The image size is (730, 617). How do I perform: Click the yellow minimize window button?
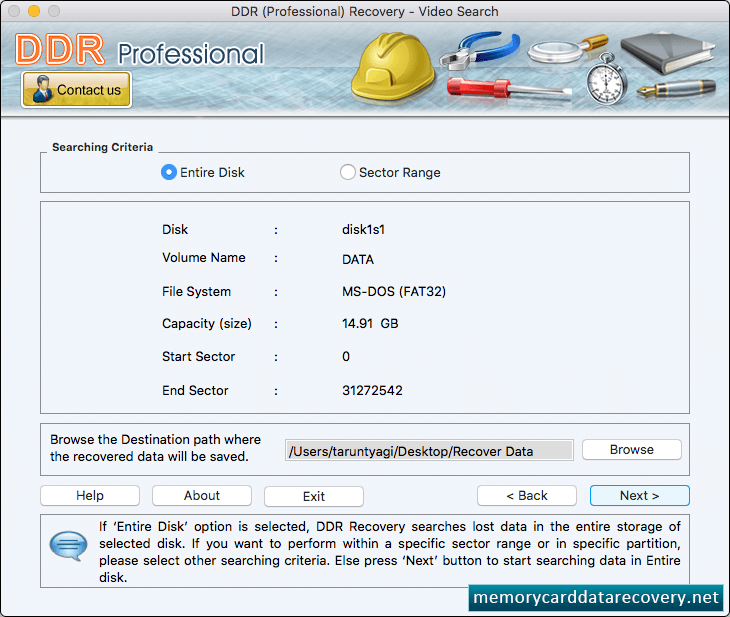click(34, 11)
